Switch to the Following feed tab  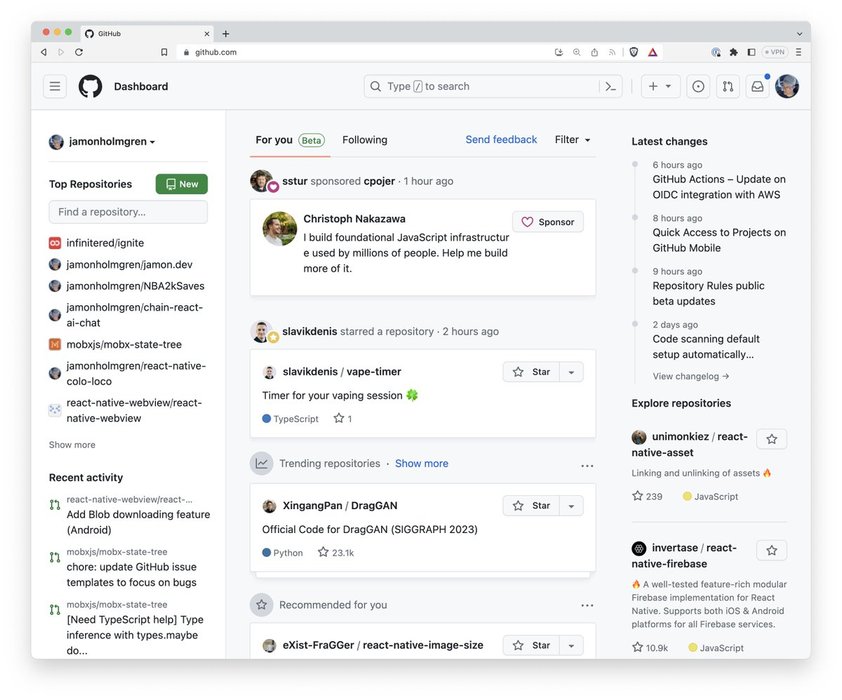pos(365,140)
